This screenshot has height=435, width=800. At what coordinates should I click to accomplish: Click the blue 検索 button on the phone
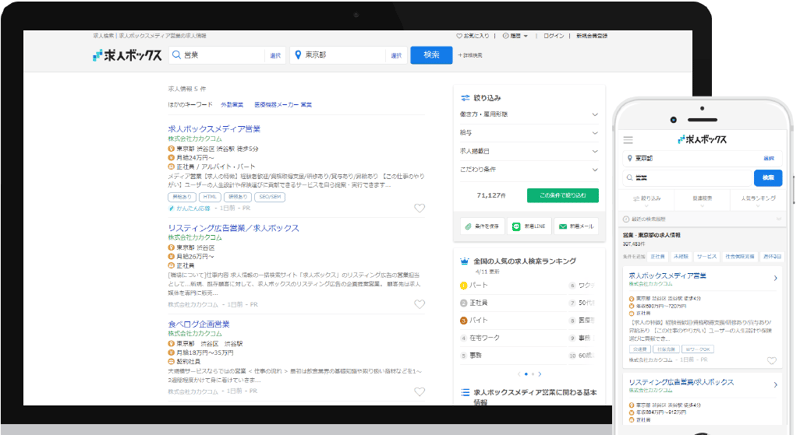768,177
